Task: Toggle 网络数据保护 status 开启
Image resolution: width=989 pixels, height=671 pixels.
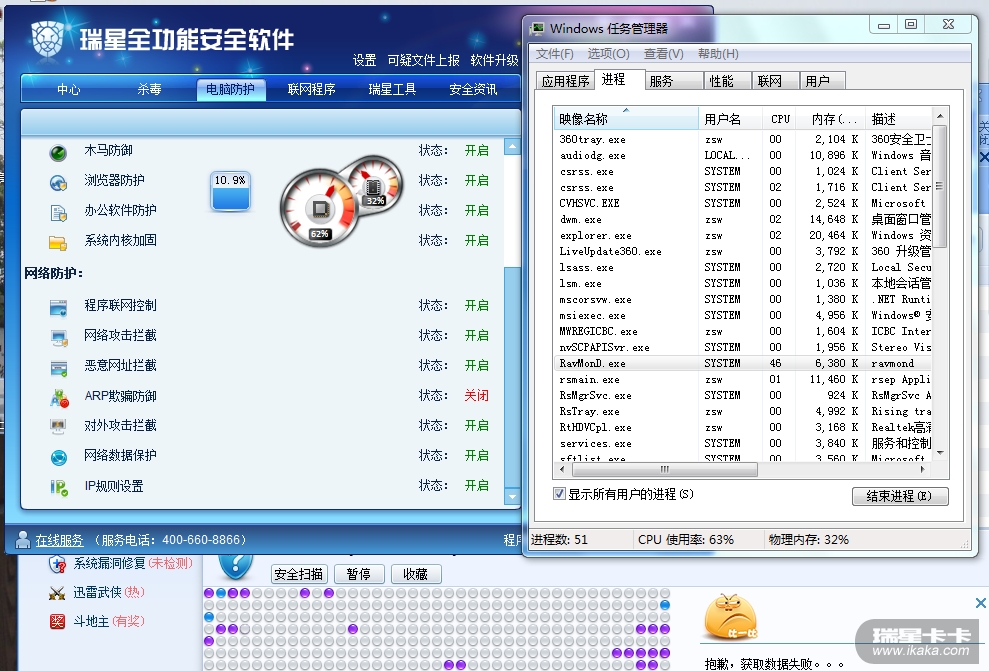Action: click(x=476, y=455)
